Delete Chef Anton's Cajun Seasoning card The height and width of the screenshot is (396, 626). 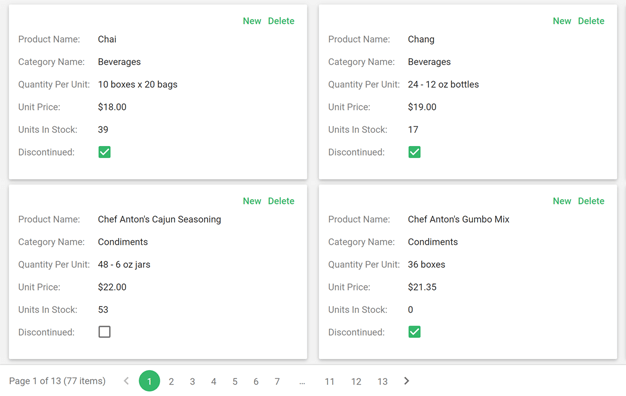[281, 201]
